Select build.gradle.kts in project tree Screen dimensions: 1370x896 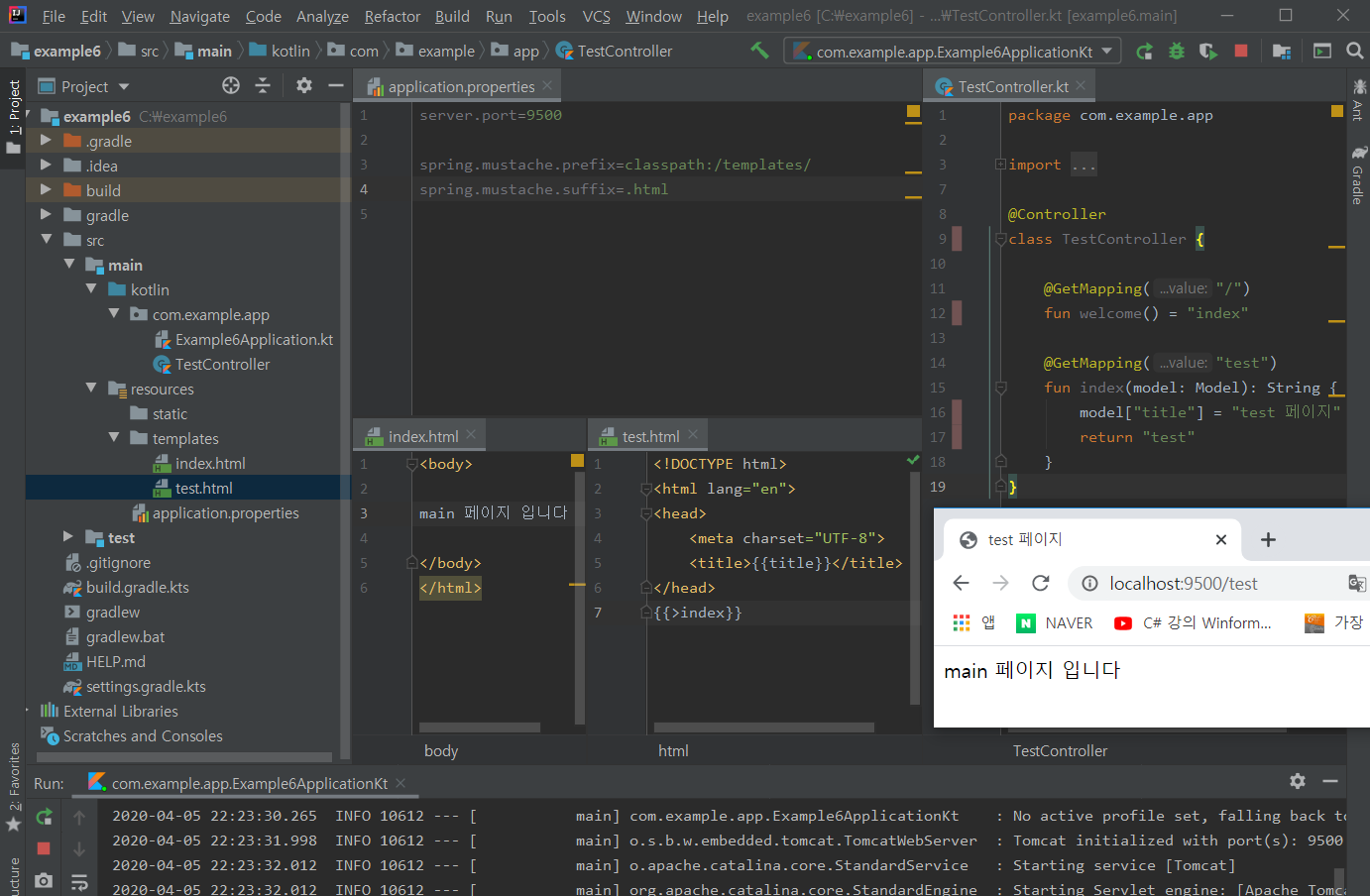tap(126, 587)
